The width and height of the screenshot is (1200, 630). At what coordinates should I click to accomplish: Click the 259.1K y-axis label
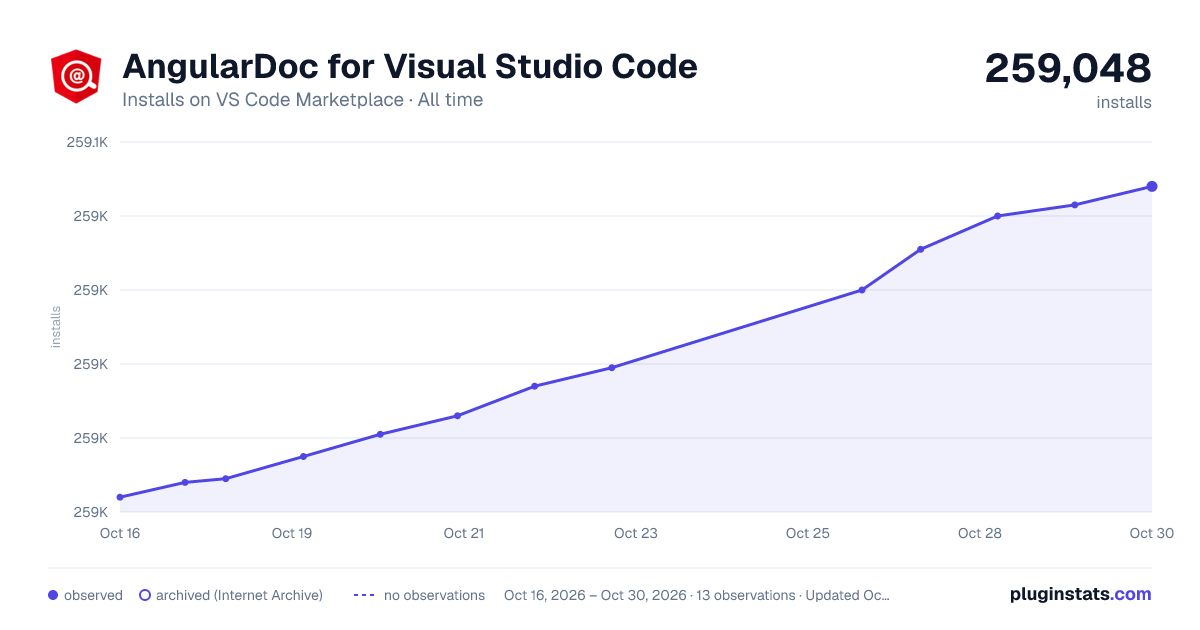(87, 142)
